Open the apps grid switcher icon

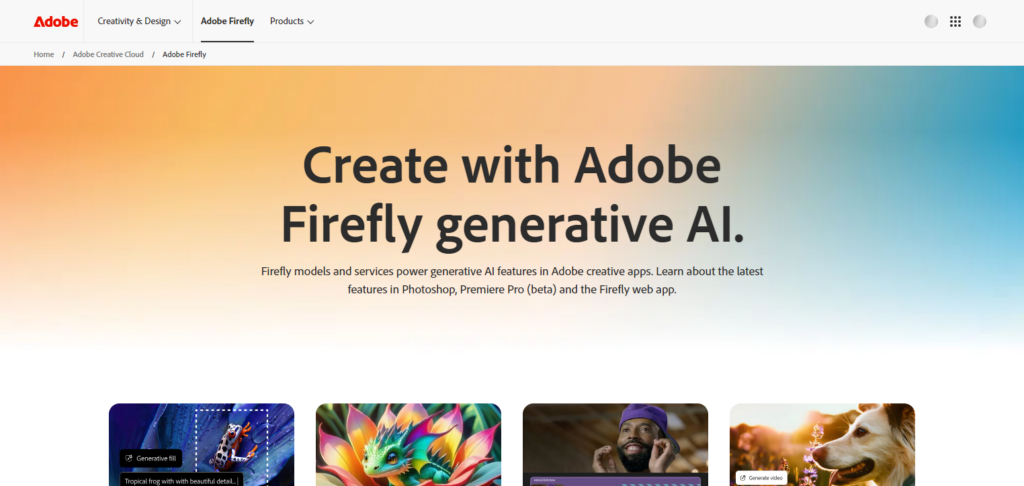coord(955,21)
